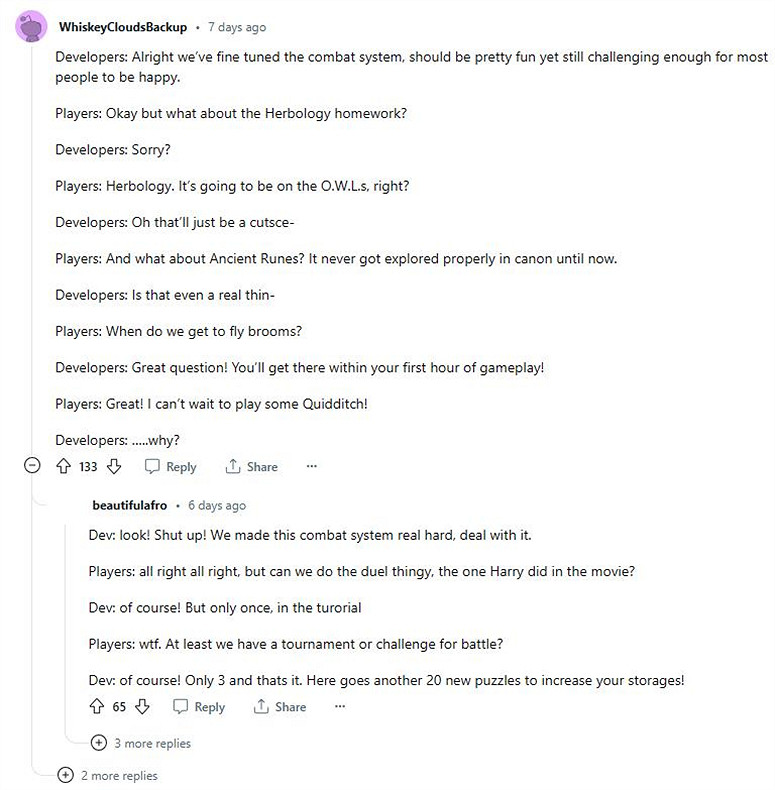This screenshot has width=775, height=790.
Task: Click Share icon under the 133-point comment
Action: coord(234,466)
